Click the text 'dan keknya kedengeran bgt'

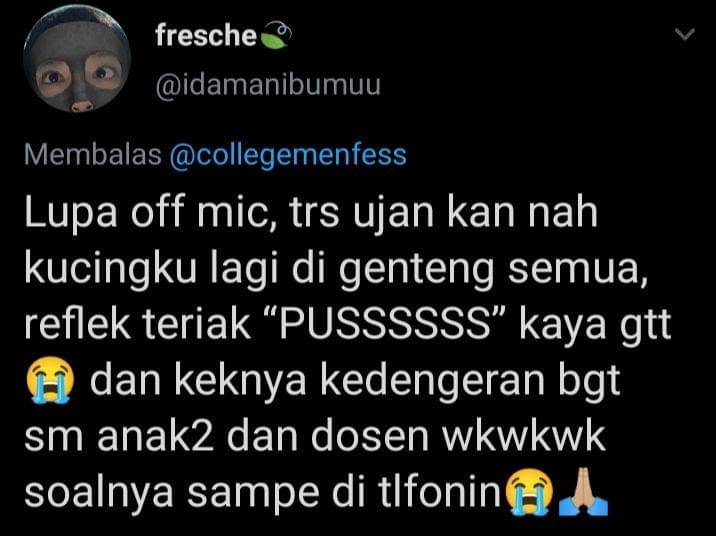coord(355,381)
